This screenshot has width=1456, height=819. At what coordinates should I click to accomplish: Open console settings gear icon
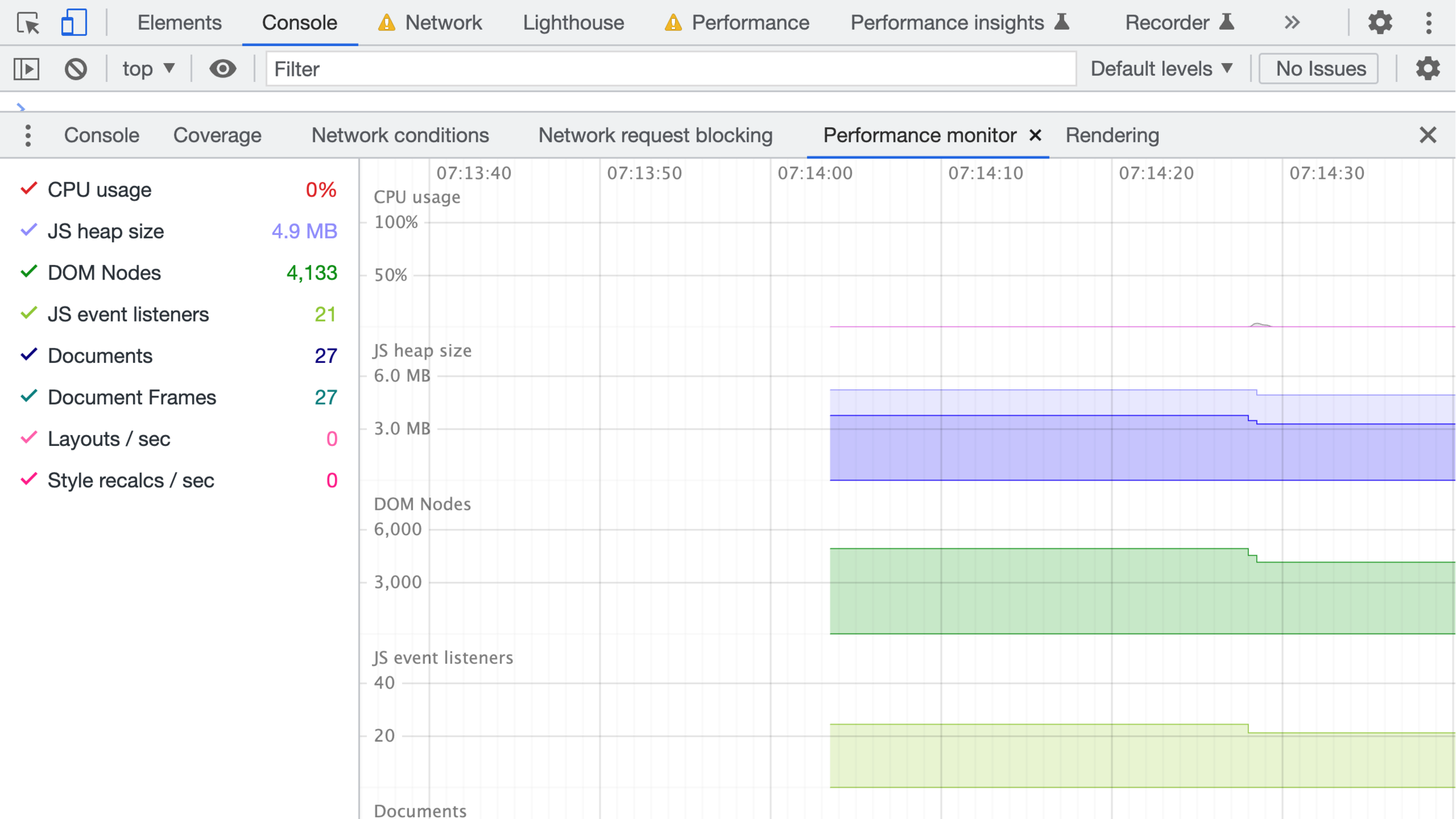(1427, 69)
